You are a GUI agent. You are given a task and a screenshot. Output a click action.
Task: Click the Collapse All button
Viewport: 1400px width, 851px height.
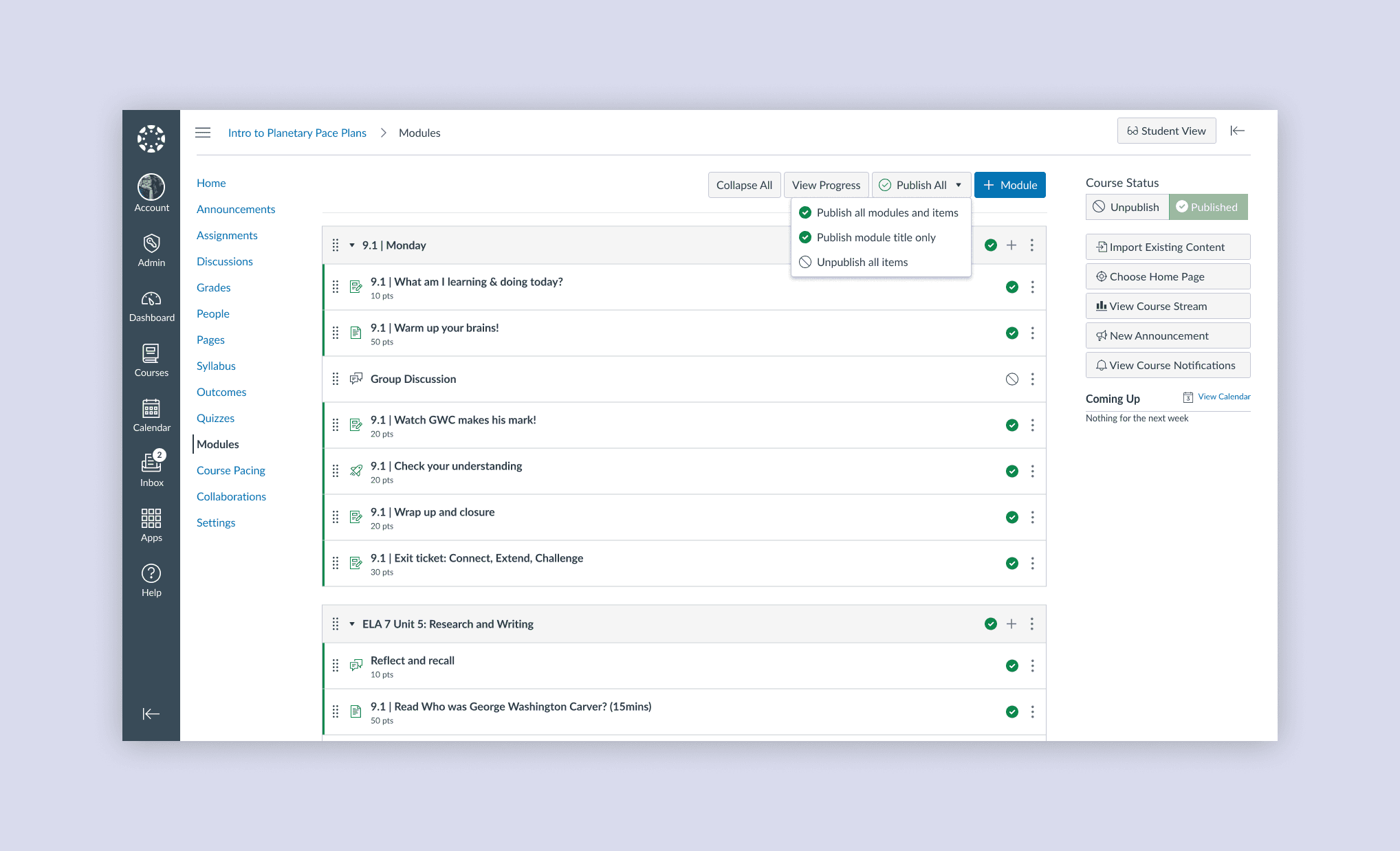point(744,185)
